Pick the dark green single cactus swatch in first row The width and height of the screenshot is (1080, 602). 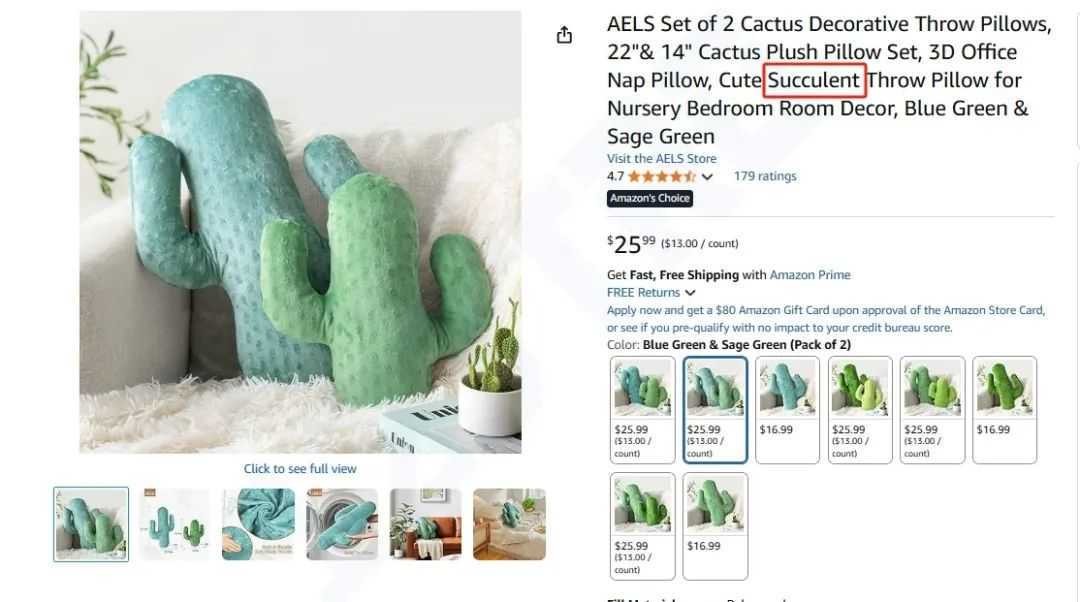click(x=1004, y=410)
